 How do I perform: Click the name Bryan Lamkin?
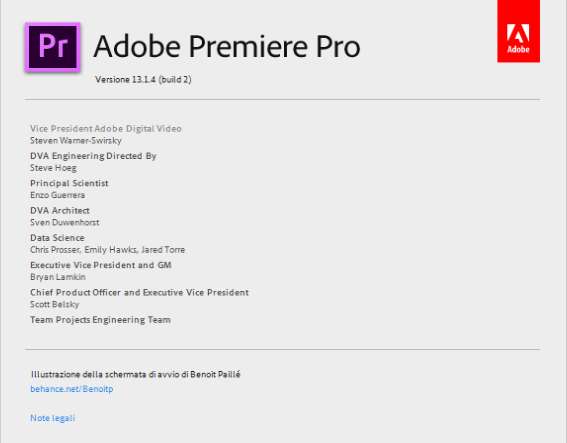[57, 277]
